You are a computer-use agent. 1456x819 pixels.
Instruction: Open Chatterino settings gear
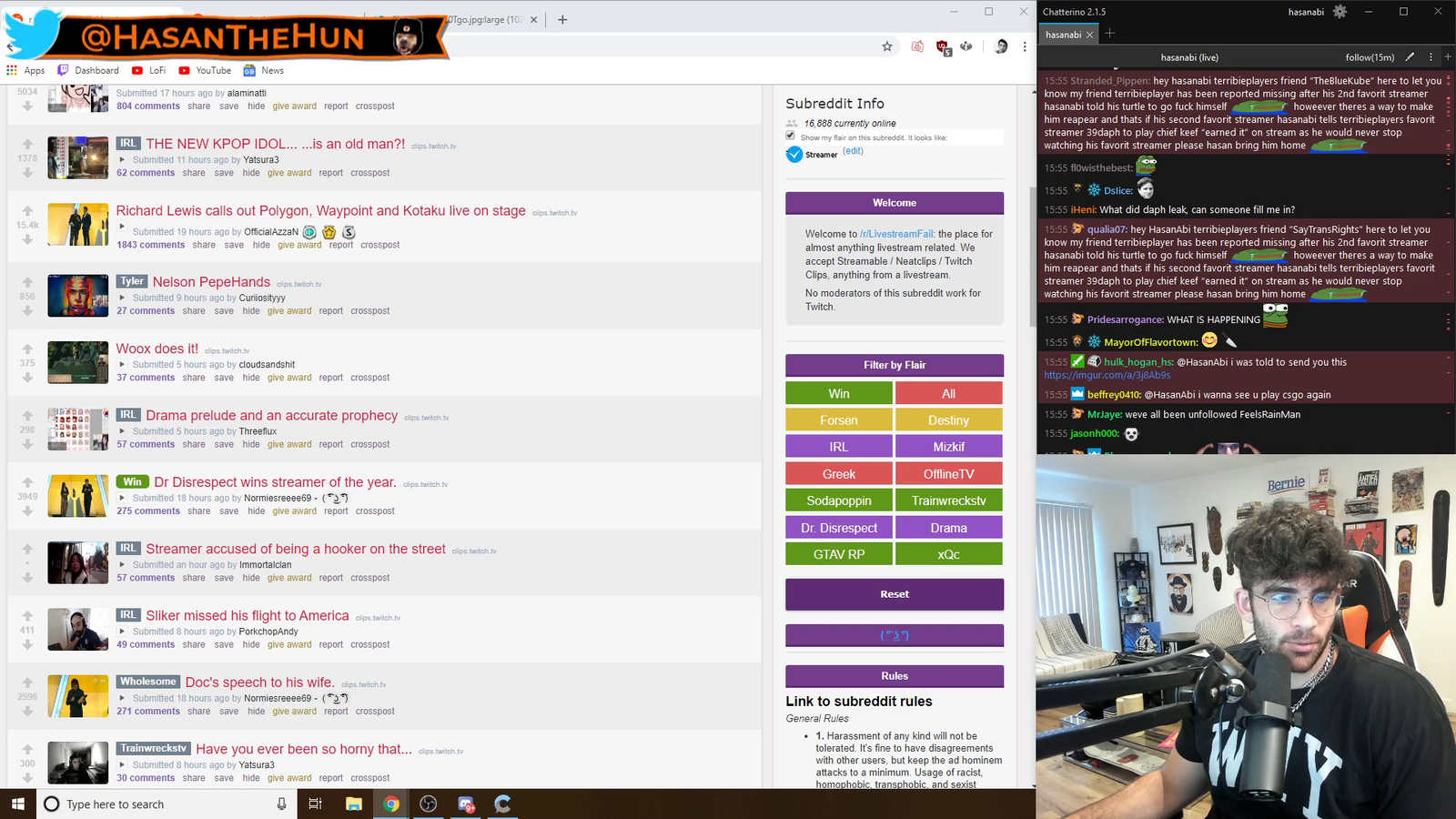[1340, 12]
